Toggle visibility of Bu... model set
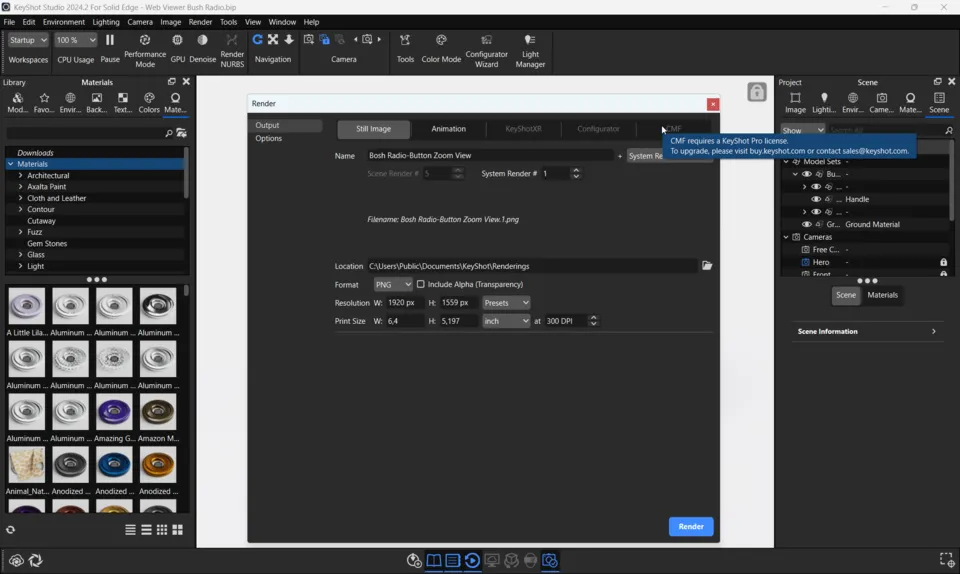Image resolution: width=960 pixels, height=574 pixels. click(807, 174)
